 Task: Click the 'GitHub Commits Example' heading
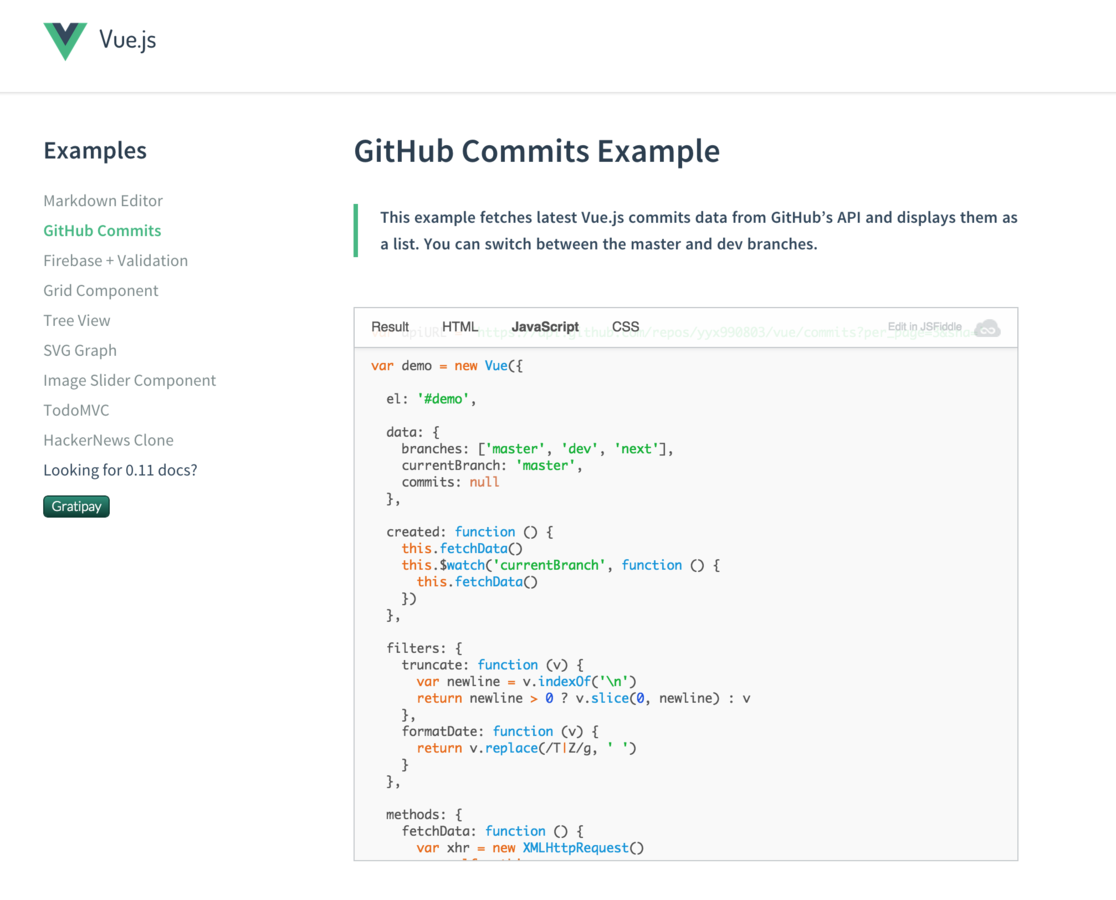pyautogui.click(x=537, y=151)
